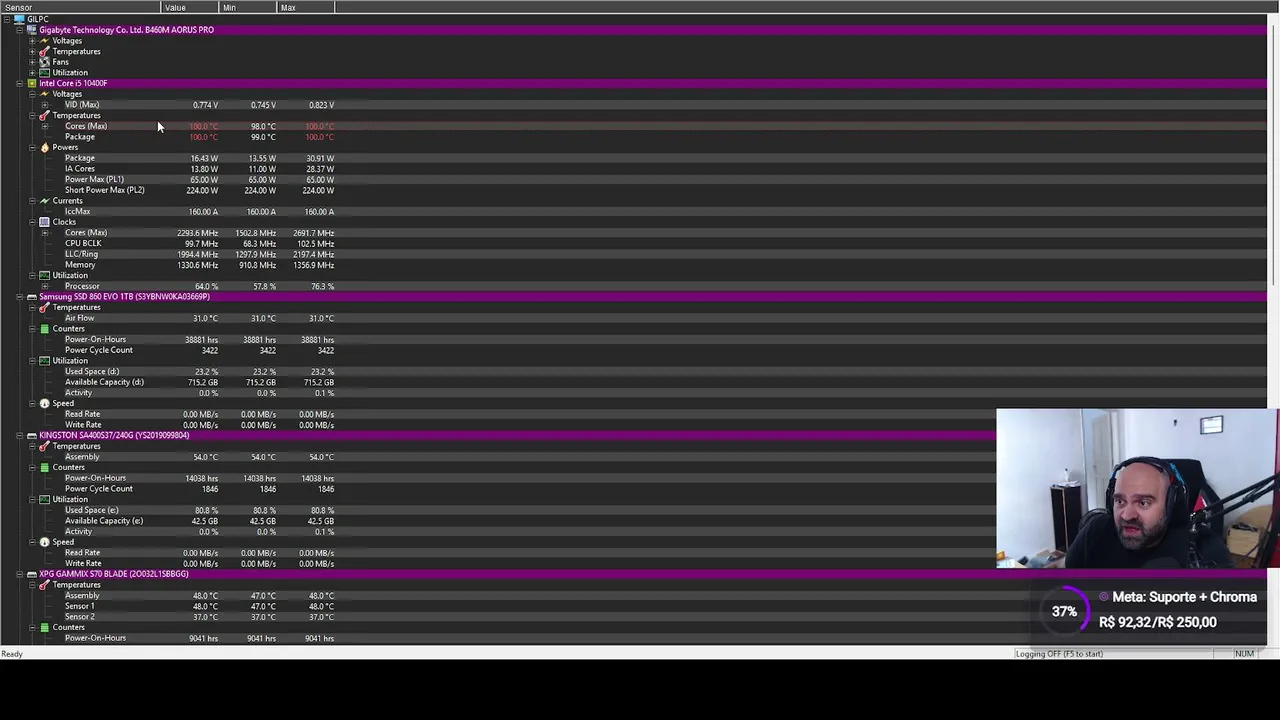
Task: Click the Max column header
Action: point(305,7)
